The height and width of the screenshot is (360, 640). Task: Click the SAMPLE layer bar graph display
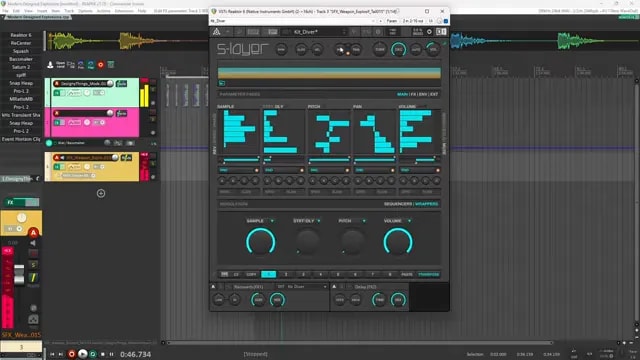point(239,131)
